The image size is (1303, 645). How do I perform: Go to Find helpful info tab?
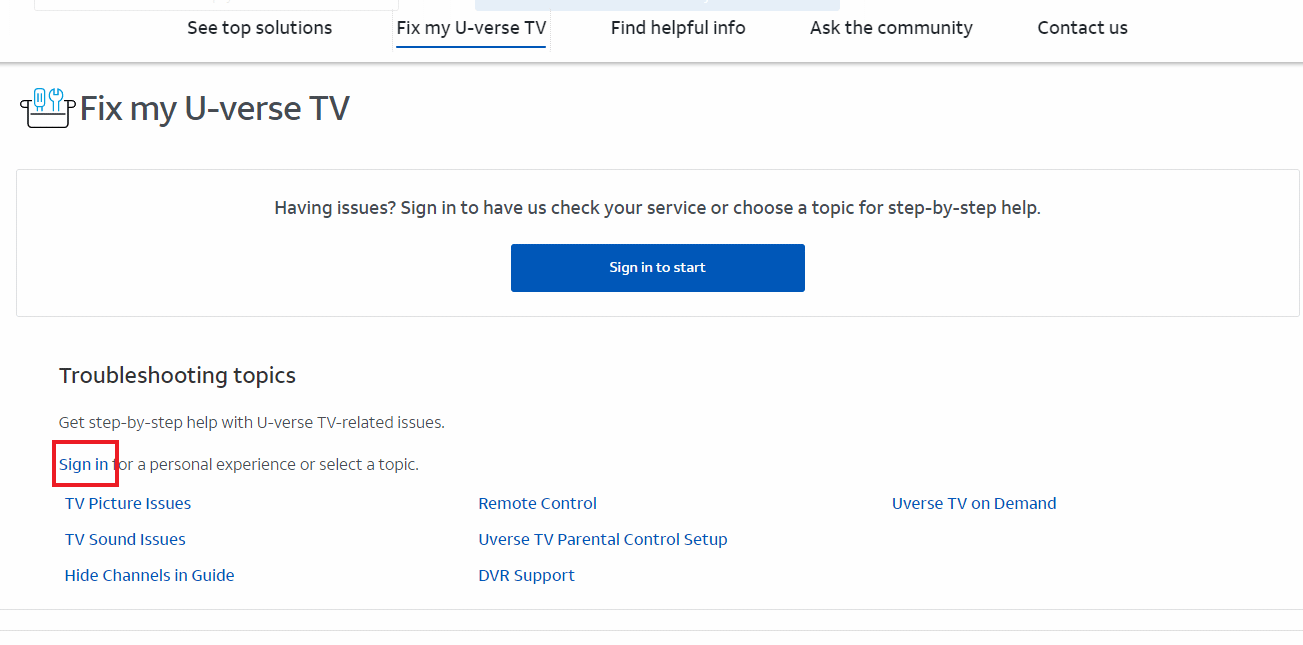(678, 28)
